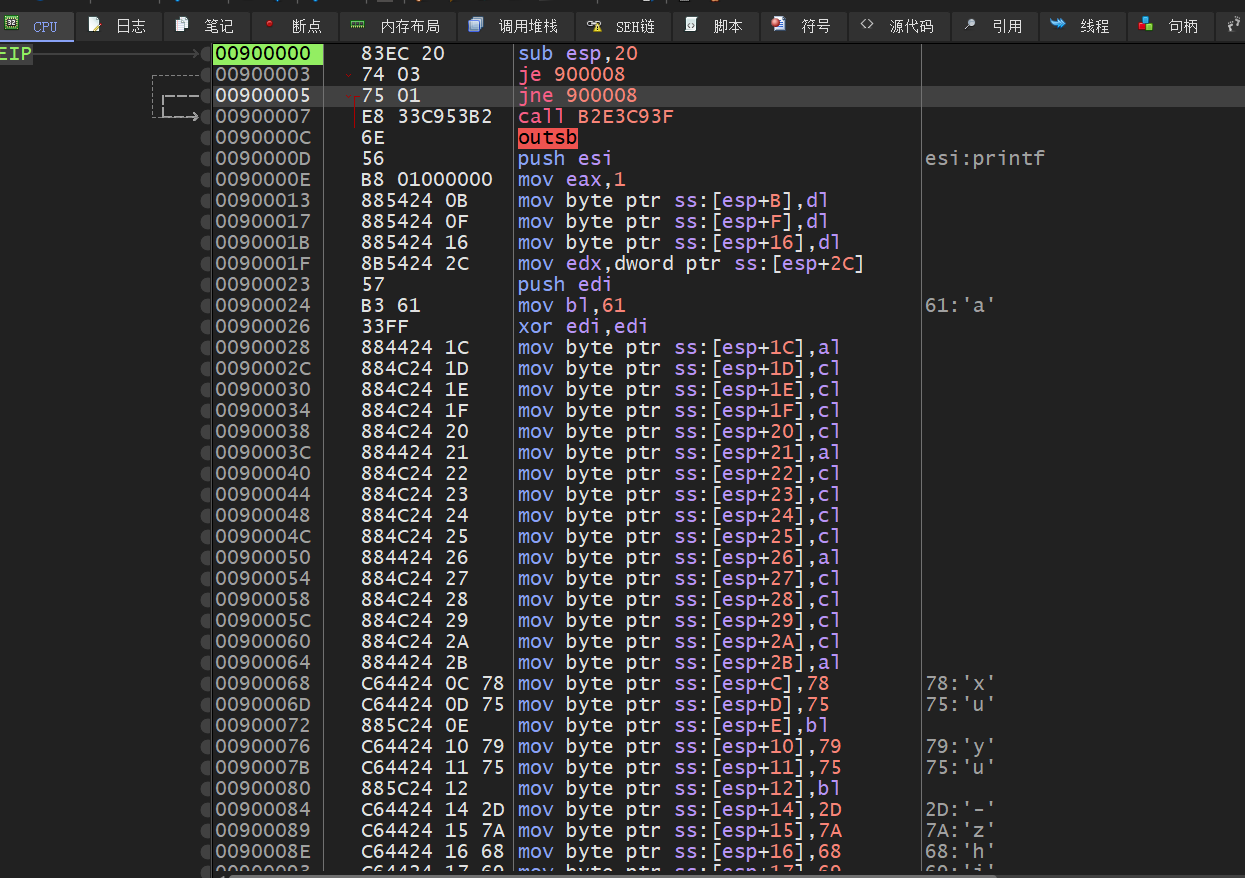
Task: Click the comment 2D:'-'
Action: tap(960, 809)
